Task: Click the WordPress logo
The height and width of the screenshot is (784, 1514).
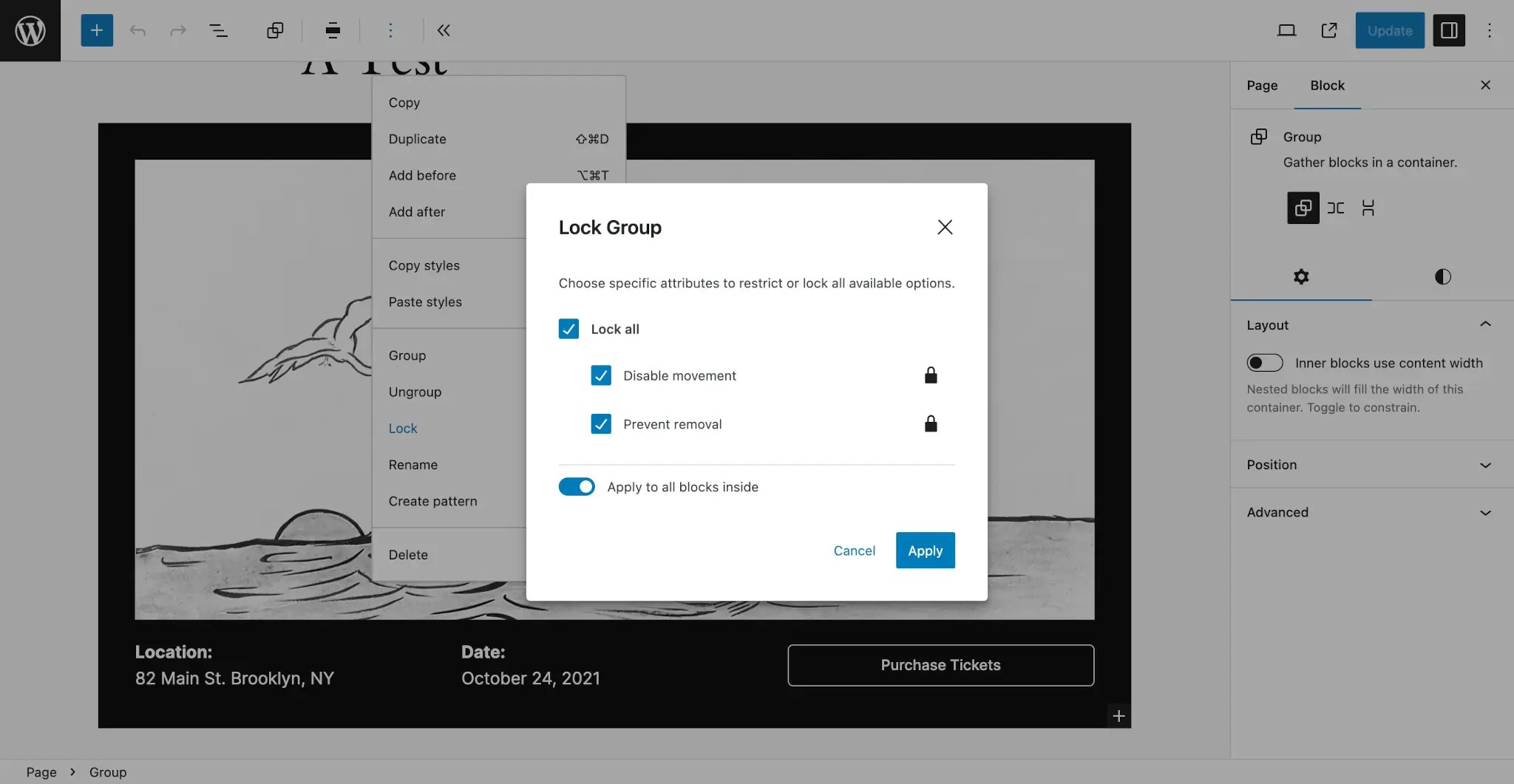Action: 30,30
